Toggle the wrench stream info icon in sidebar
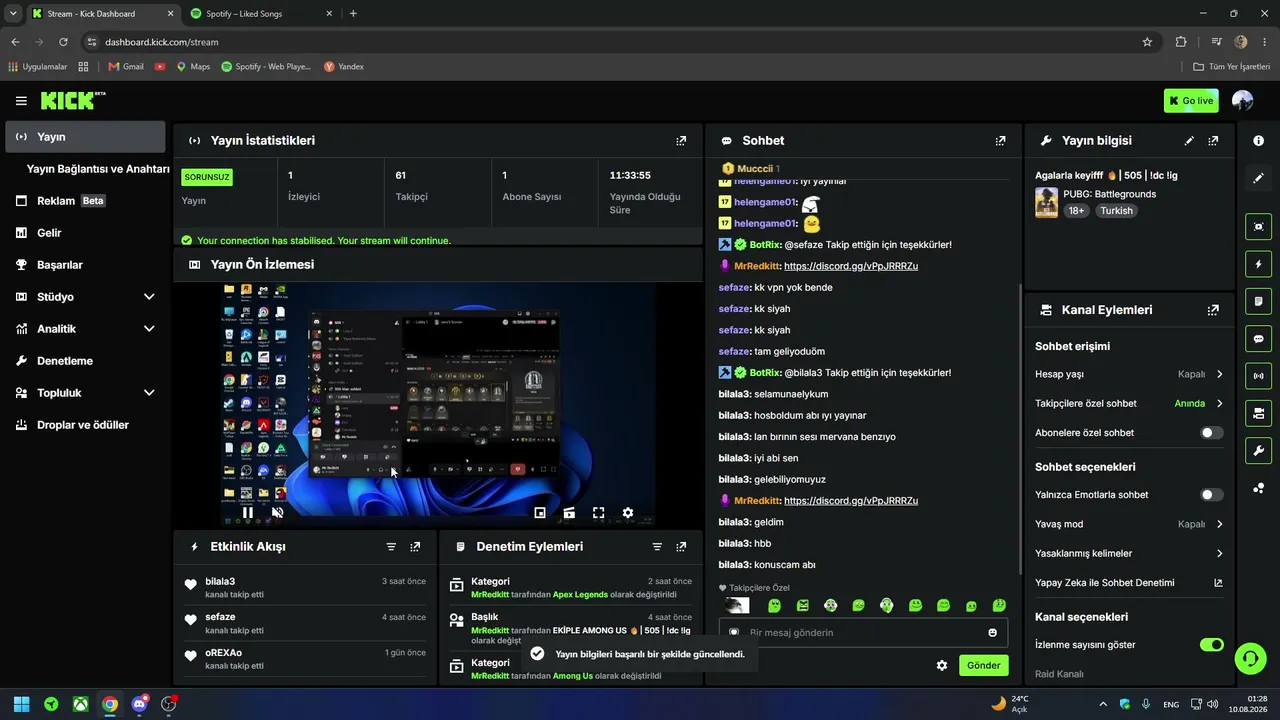The height and width of the screenshot is (720, 1280). [x=1258, y=450]
